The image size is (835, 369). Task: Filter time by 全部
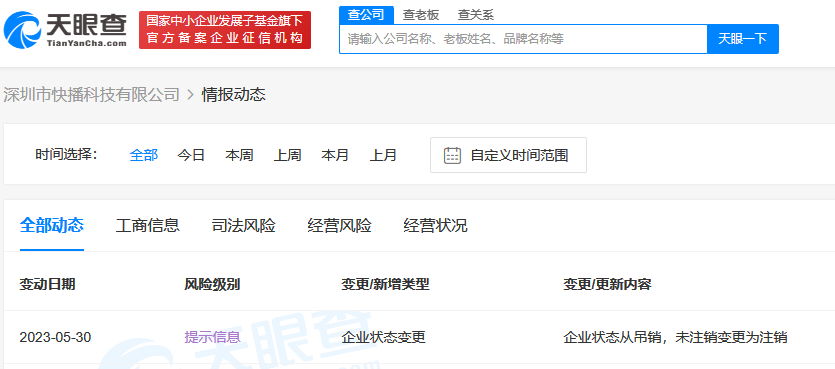(x=144, y=155)
